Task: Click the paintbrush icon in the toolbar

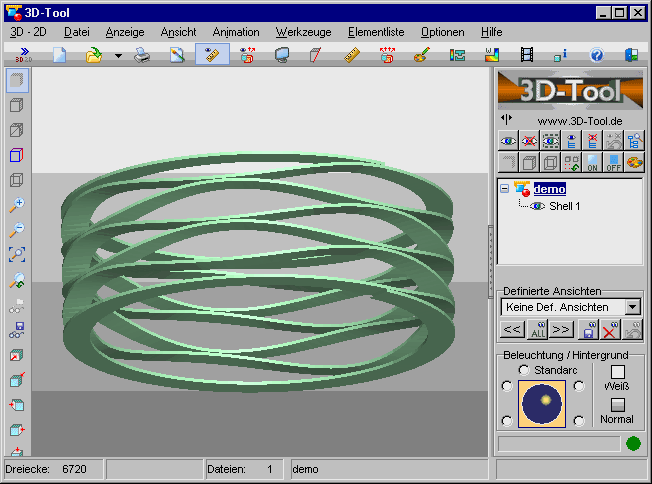Action: click(x=421, y=55)
